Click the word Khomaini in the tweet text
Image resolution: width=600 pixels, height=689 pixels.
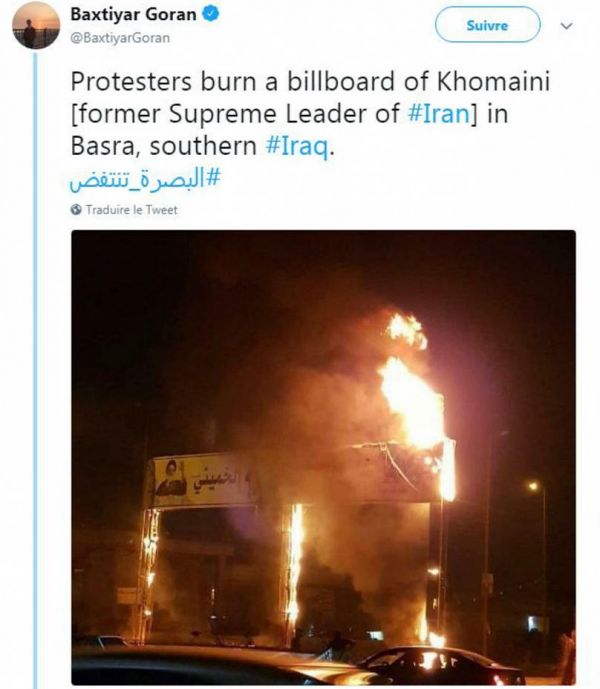[x=493, y=81]
